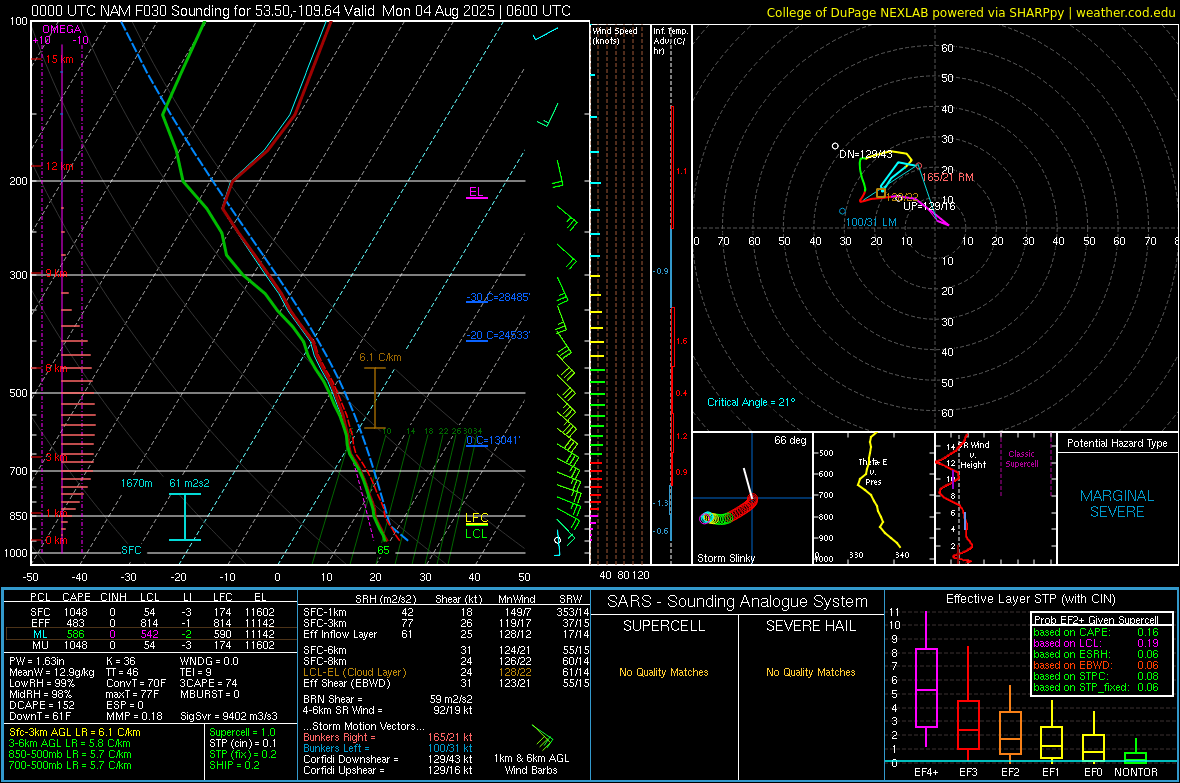The image size is (1180, 783).
Task: Click 'No Quality Matches' under SUPERCELL
Action: click(x=664, y=672)
